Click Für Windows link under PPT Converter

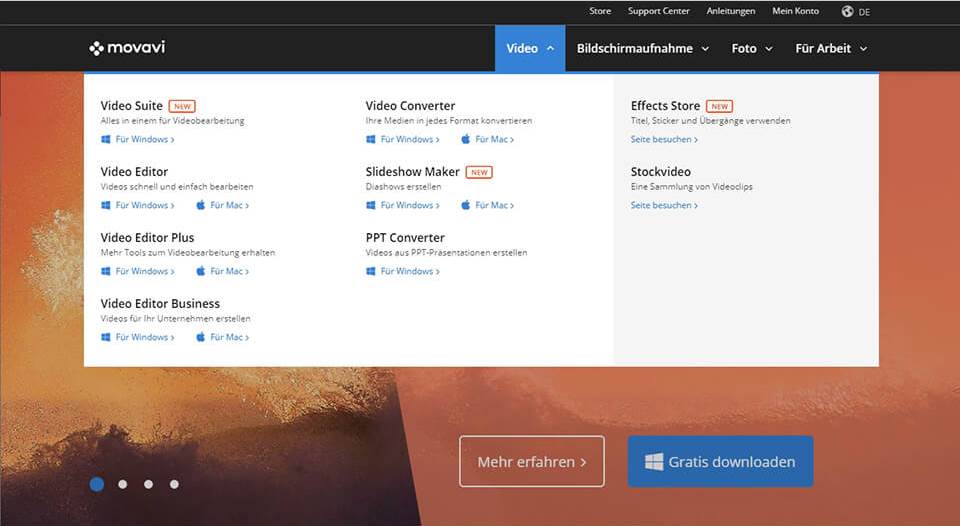pyautogui.click(x=410, y=271)
